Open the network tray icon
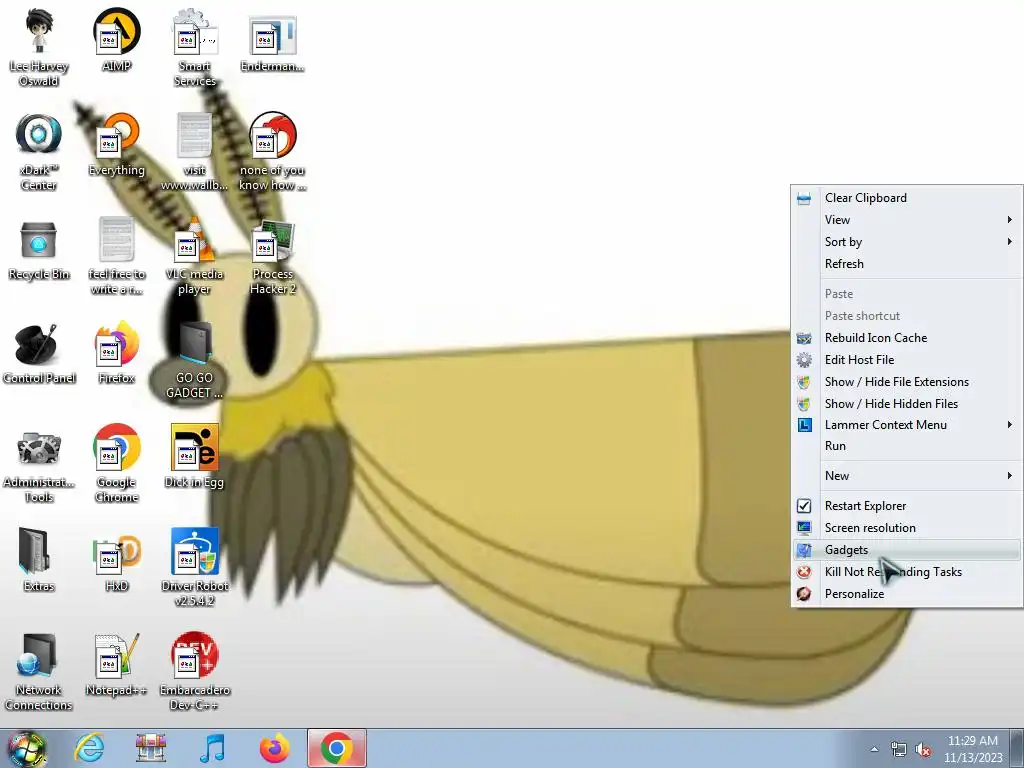The image size is (1024, 768). [899, 750]
